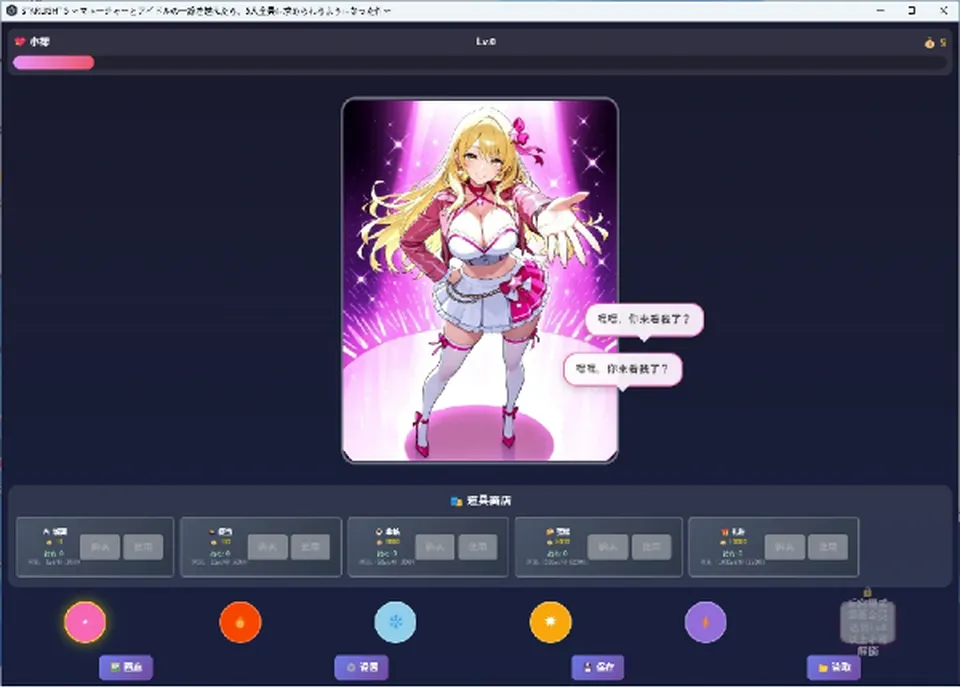Viewport: 960px width, 688px height.
Task: Select the orange-red flame circle action
Action: 240,622
